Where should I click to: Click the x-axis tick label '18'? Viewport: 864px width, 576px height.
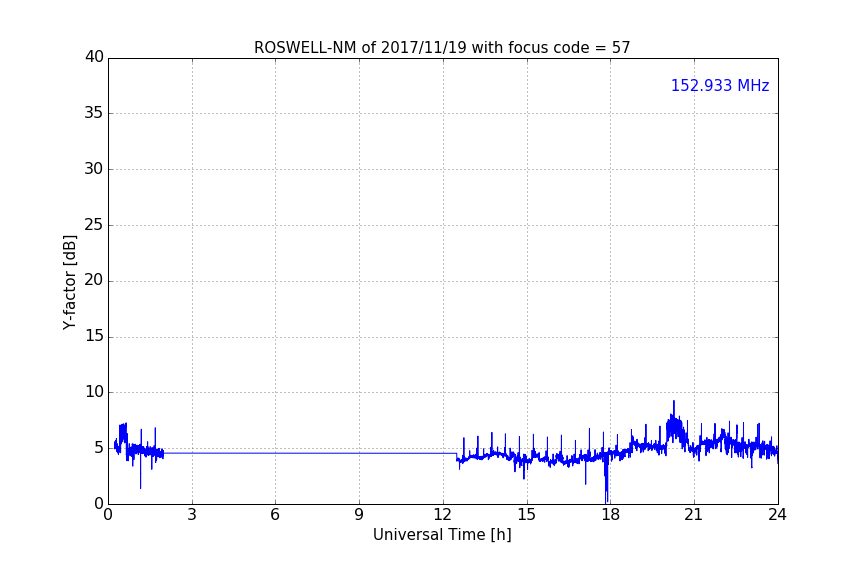coord(610,515)
